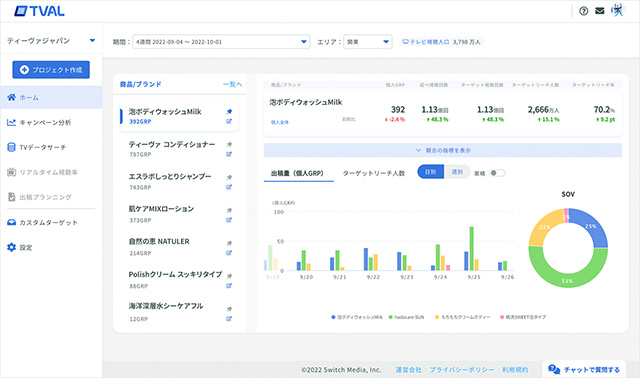The image size is (640, 378).
Task: Open the プライバシーポリシー footer link
Action: 462,369
